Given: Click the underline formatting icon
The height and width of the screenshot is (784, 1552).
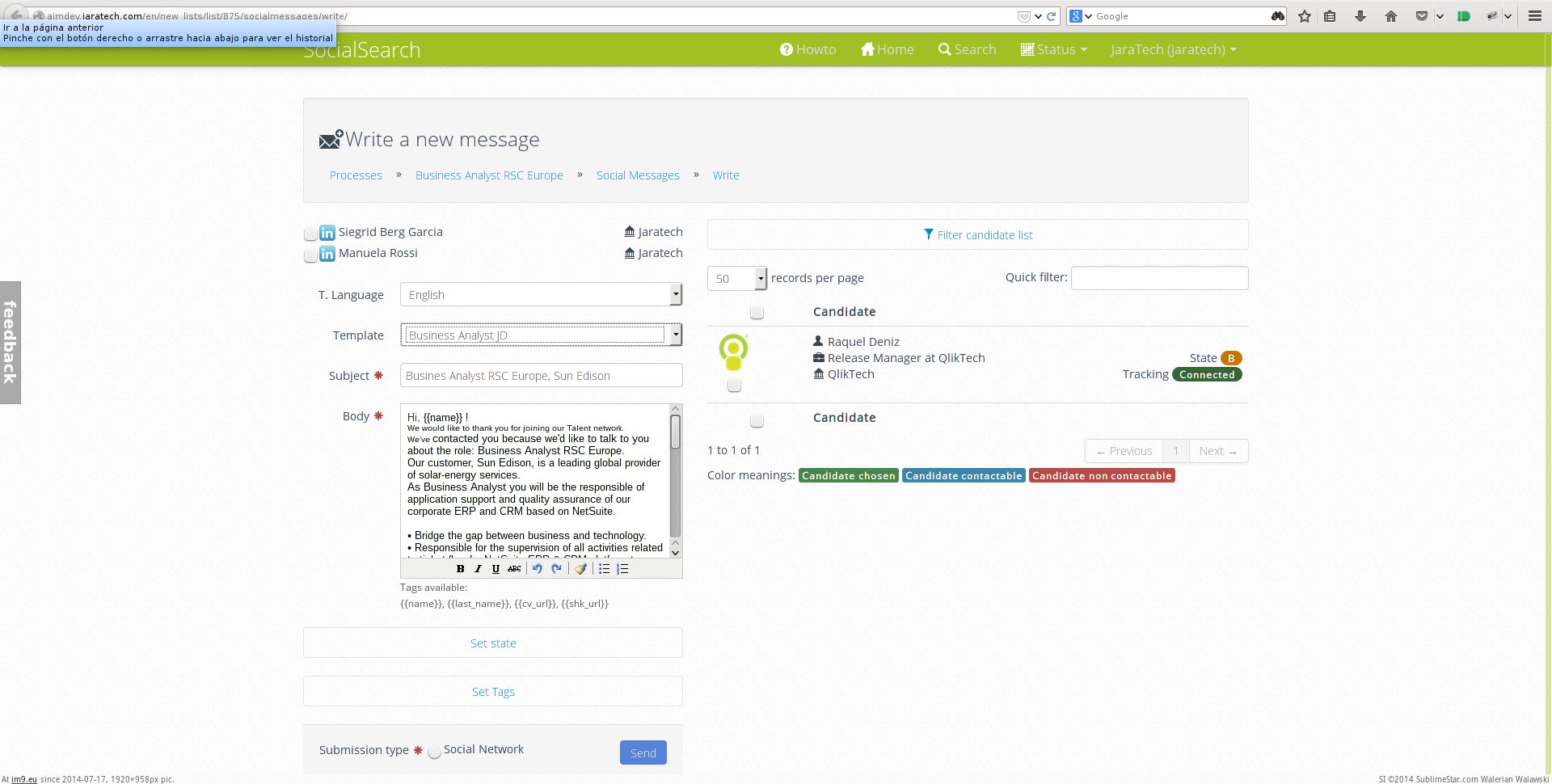Looking at the screenshot, I should pyautogui.click(x=496, y=569).
